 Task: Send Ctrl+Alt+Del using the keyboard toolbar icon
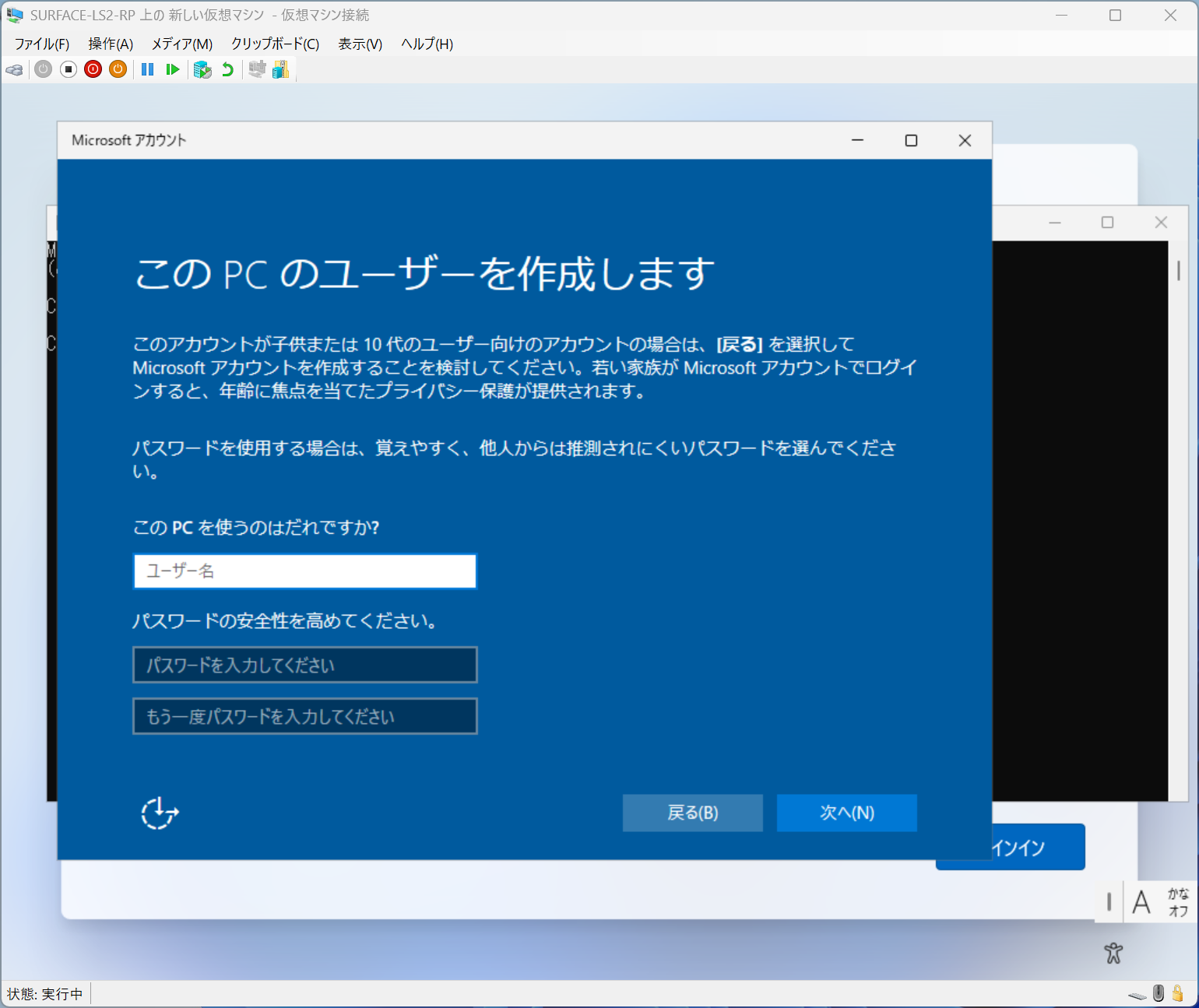pyautogui.click(x=14, y=69)
